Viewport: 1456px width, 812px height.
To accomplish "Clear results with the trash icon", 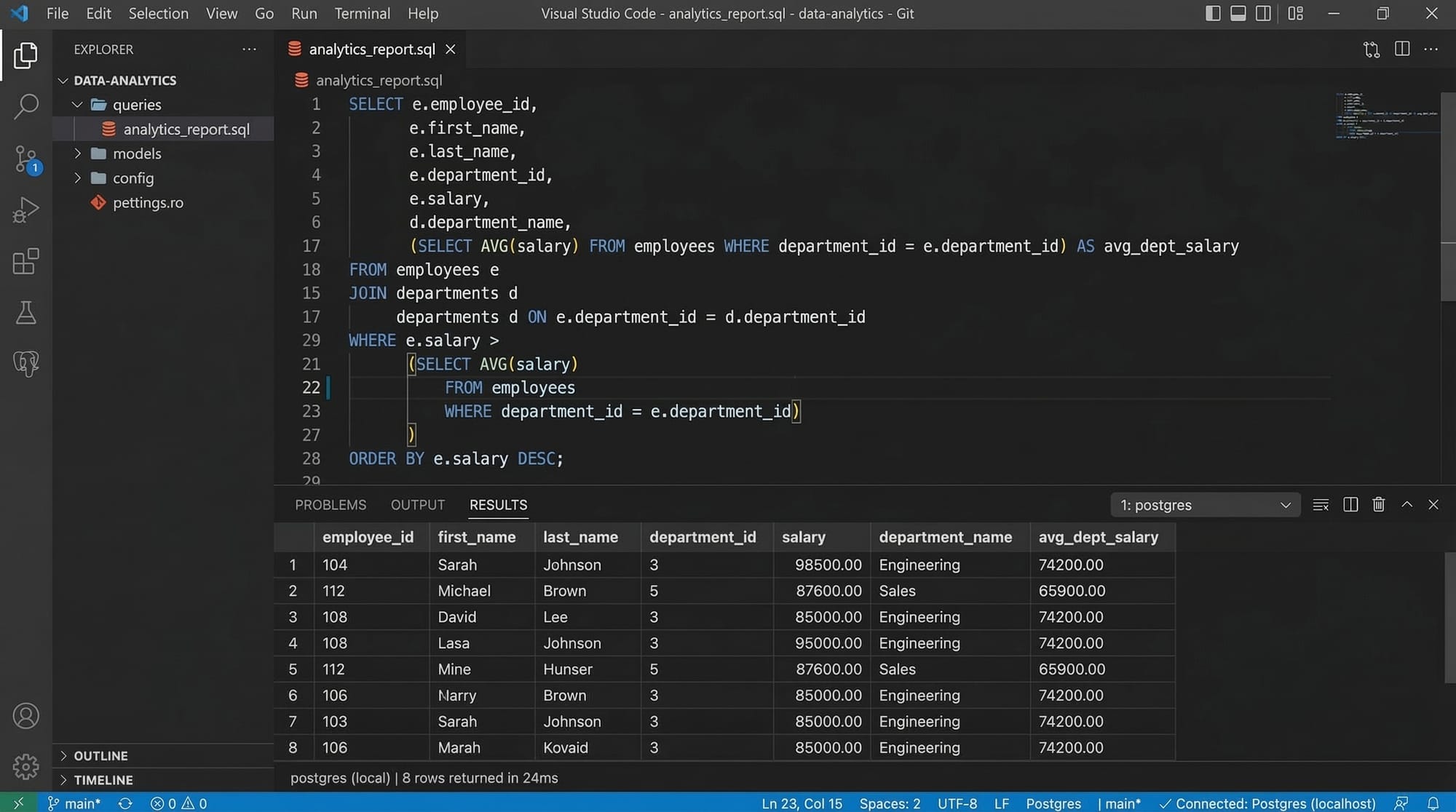I will 1378,504.
